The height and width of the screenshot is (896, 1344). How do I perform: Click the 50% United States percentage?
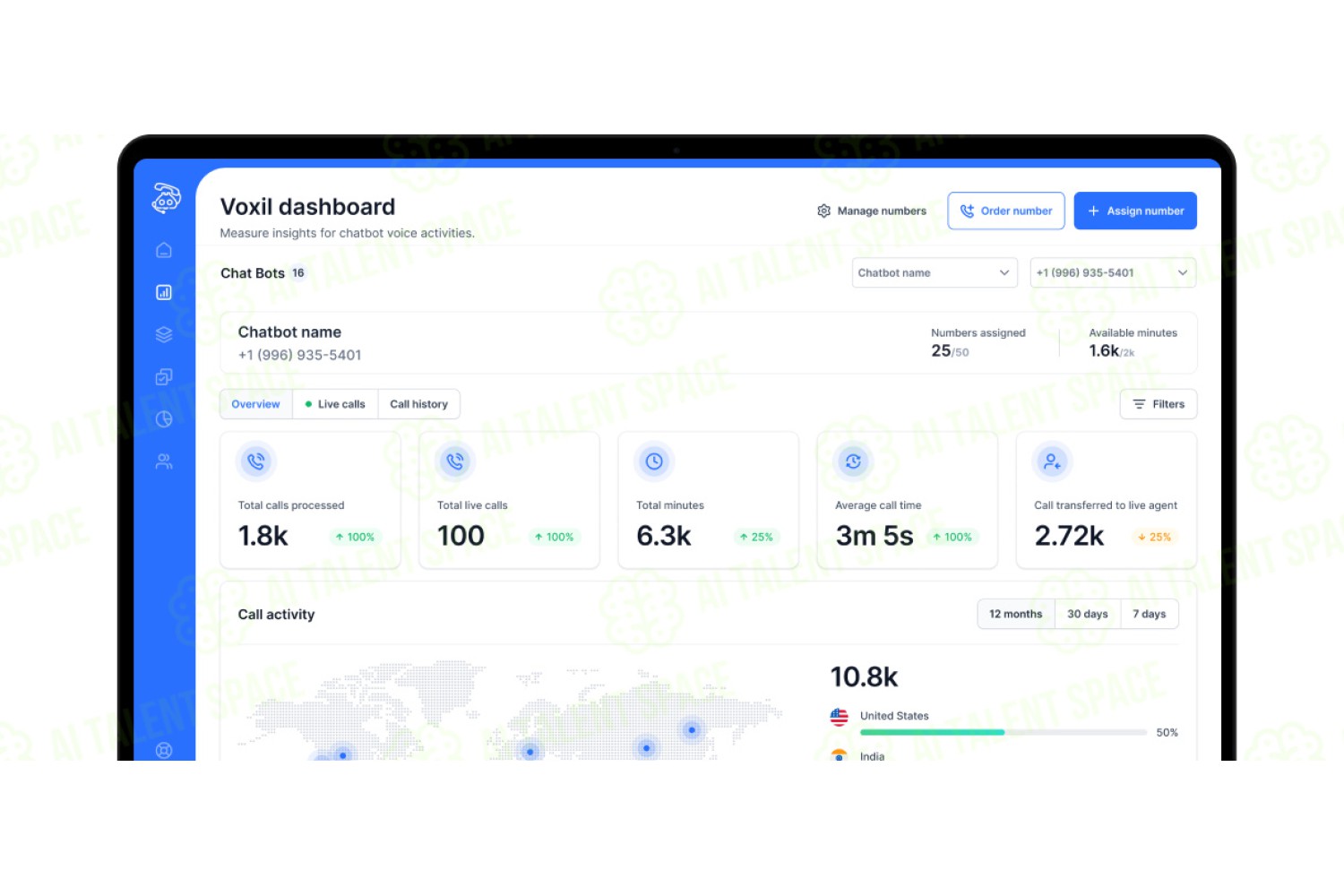[x=1167, y=732]
